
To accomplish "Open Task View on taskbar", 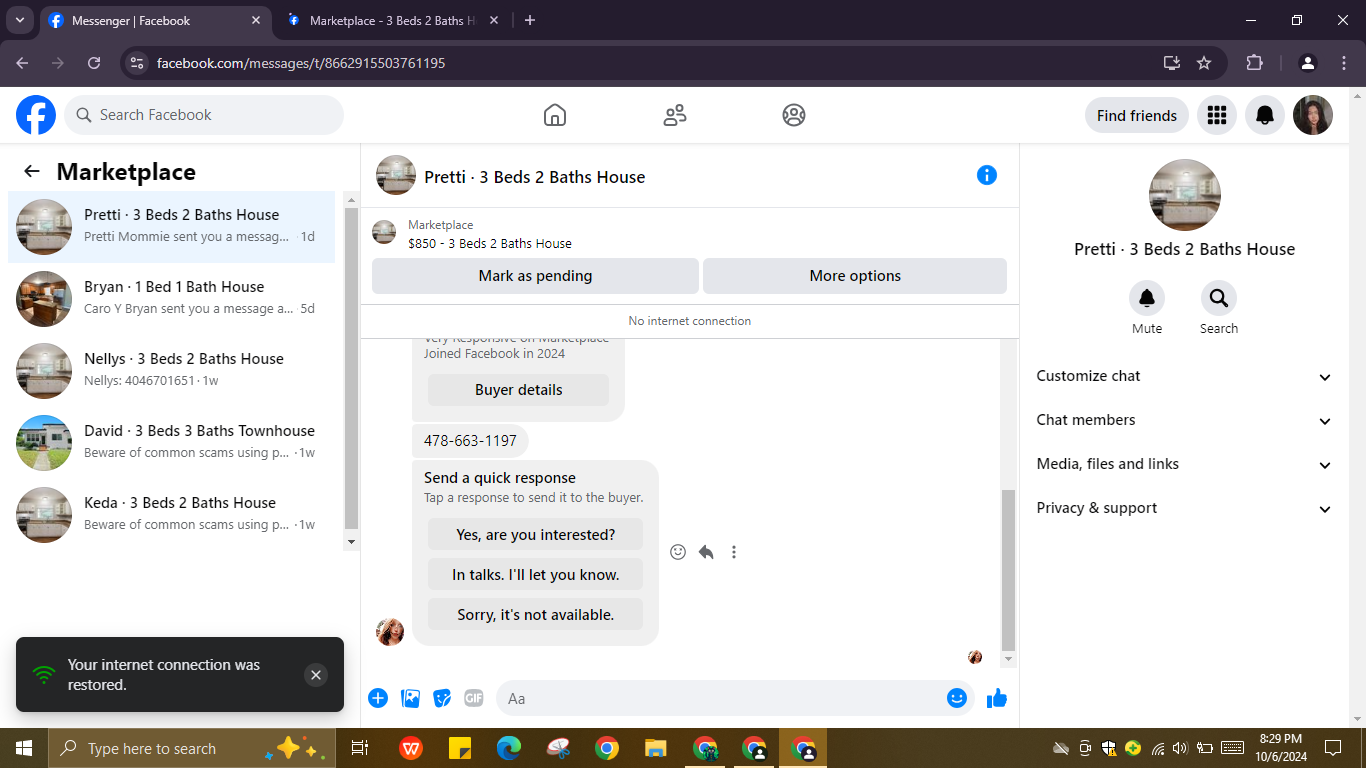I will pyautogui.click(x=360, y=748).
